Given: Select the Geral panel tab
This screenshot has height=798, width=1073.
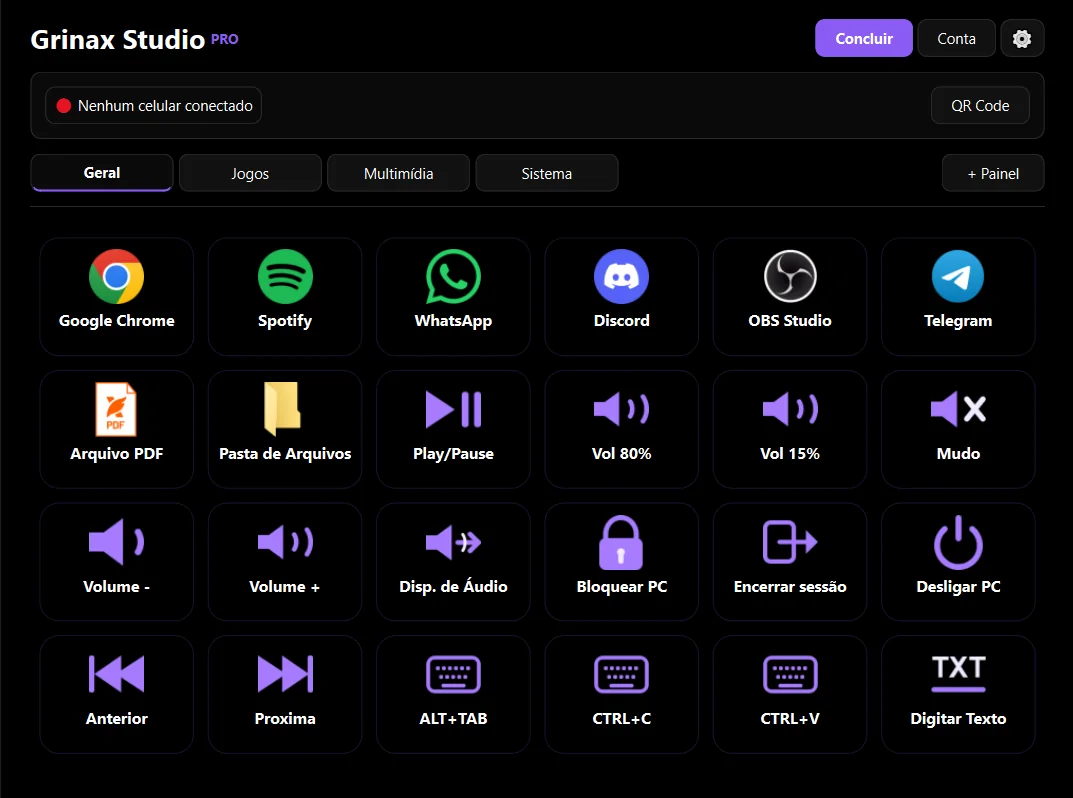Looking at the screenshot, I should click(101, 172).
